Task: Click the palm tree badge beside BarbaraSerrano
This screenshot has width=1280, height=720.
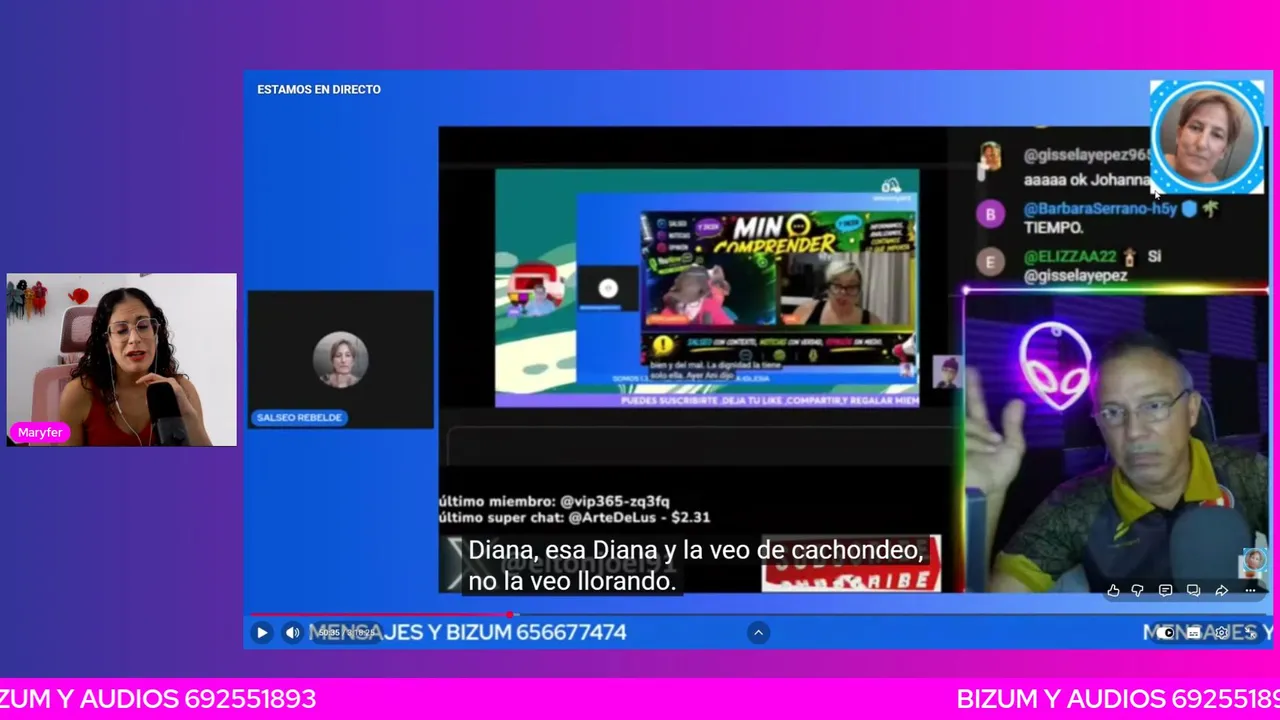Action: click(x=1210, y=209)
